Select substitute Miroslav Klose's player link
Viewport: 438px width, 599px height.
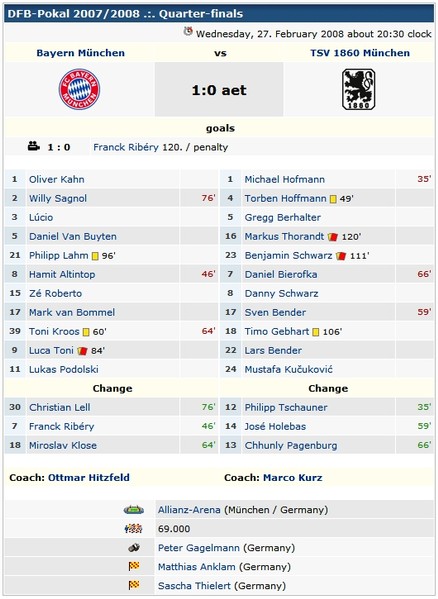pos(63,445)
